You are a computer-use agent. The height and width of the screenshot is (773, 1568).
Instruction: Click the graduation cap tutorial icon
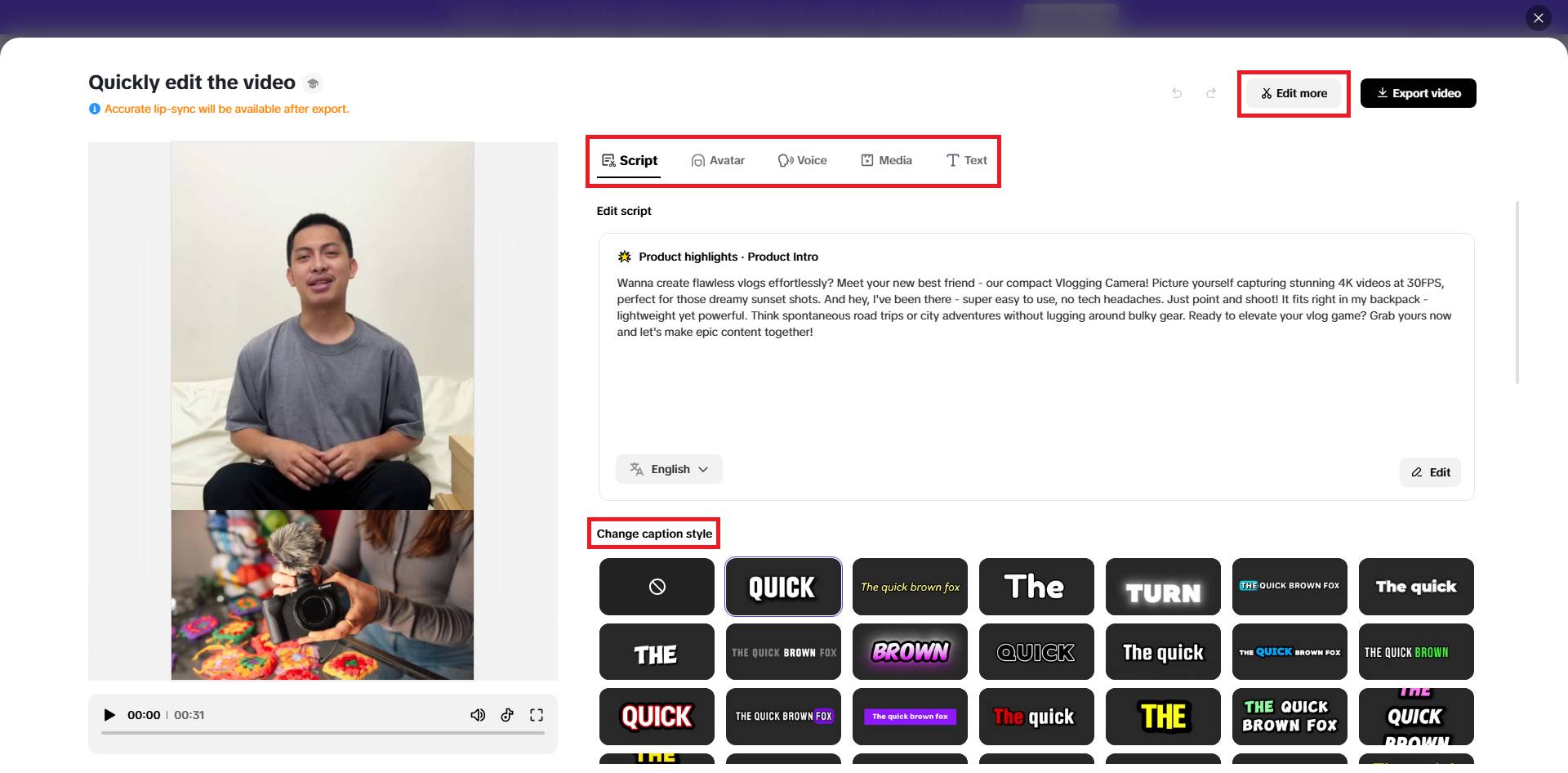[x=313, y=83]
